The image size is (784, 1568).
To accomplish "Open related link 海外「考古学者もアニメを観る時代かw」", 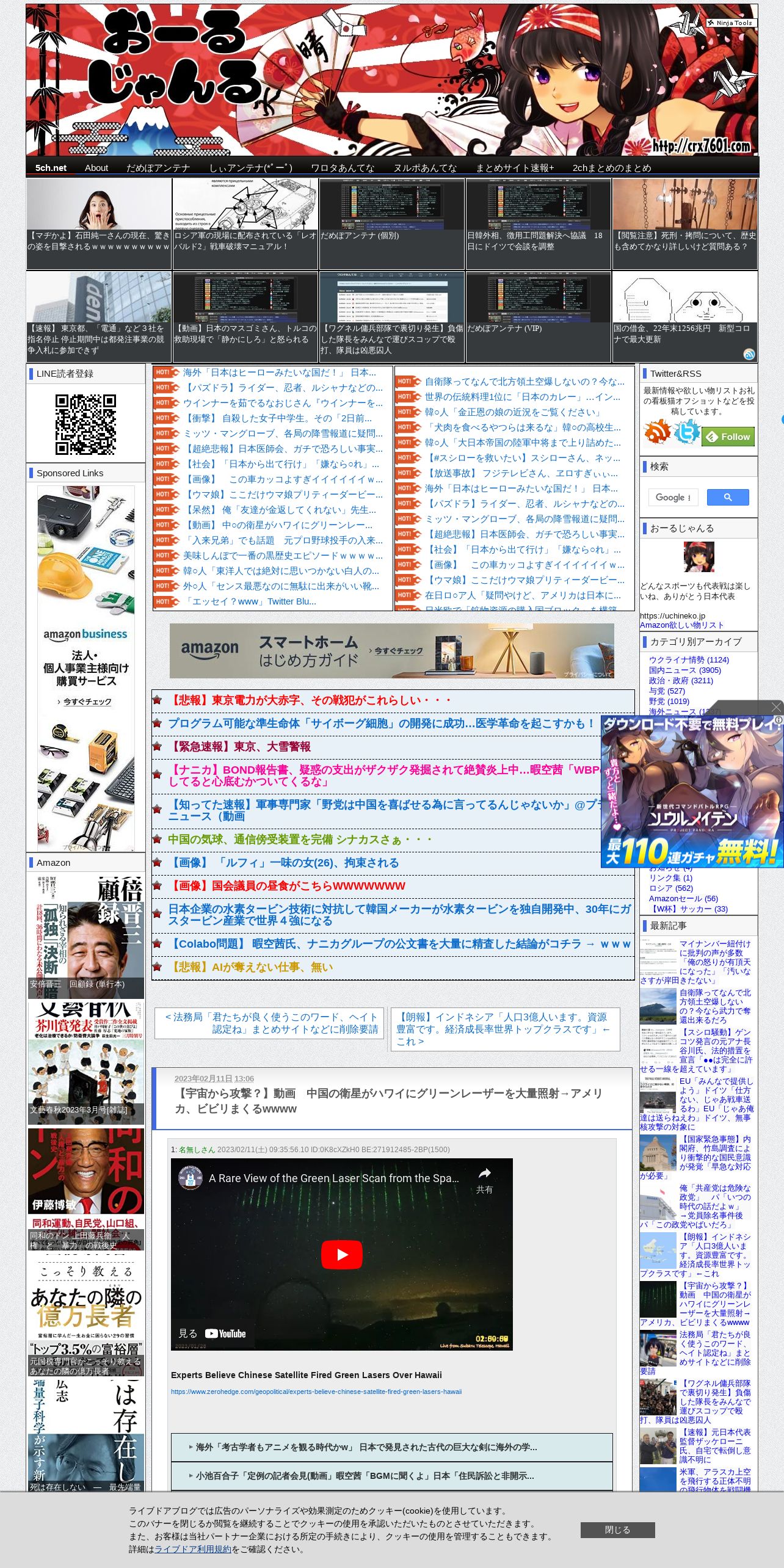I will pos(366,1447).
